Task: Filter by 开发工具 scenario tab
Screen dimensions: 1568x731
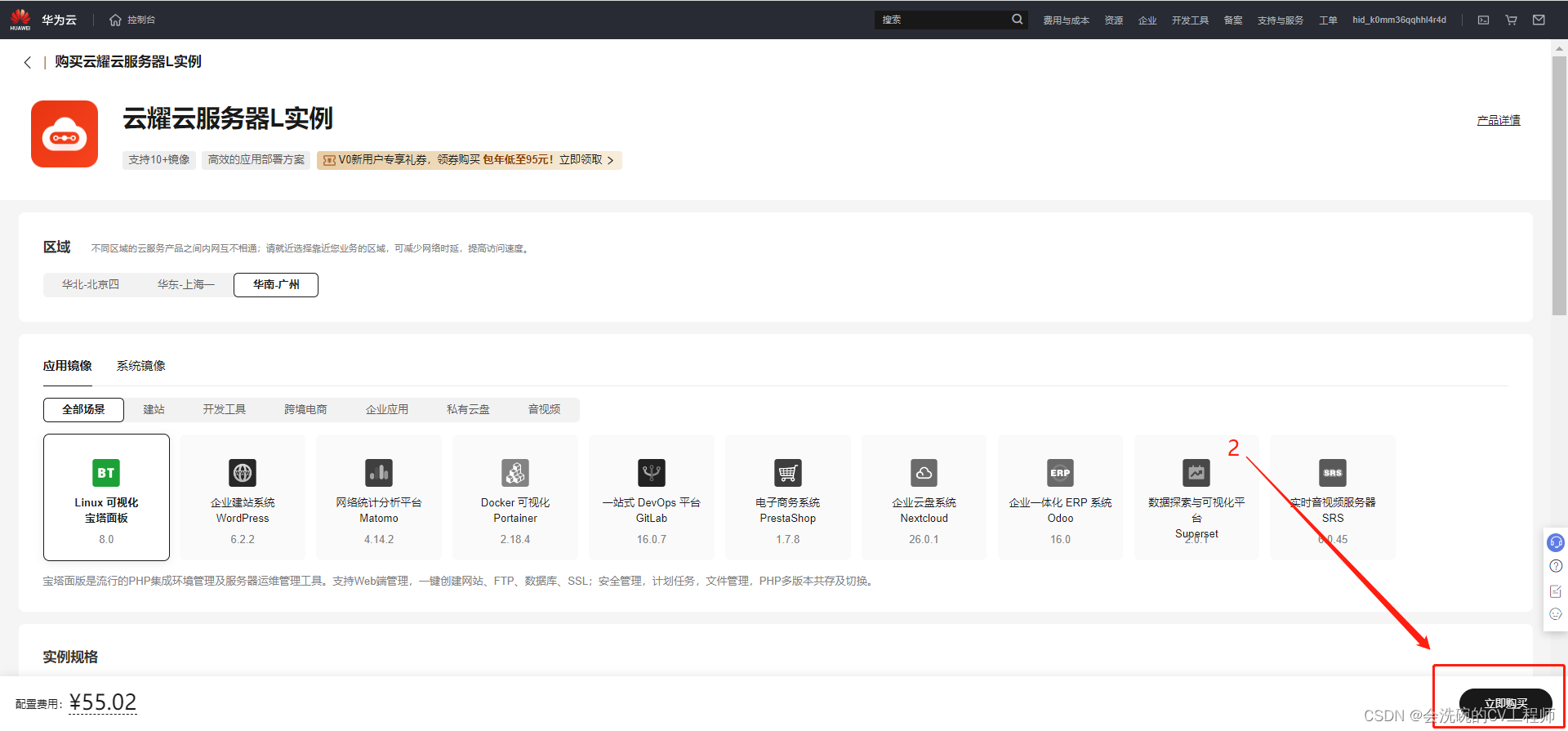Action: [225, 410]
